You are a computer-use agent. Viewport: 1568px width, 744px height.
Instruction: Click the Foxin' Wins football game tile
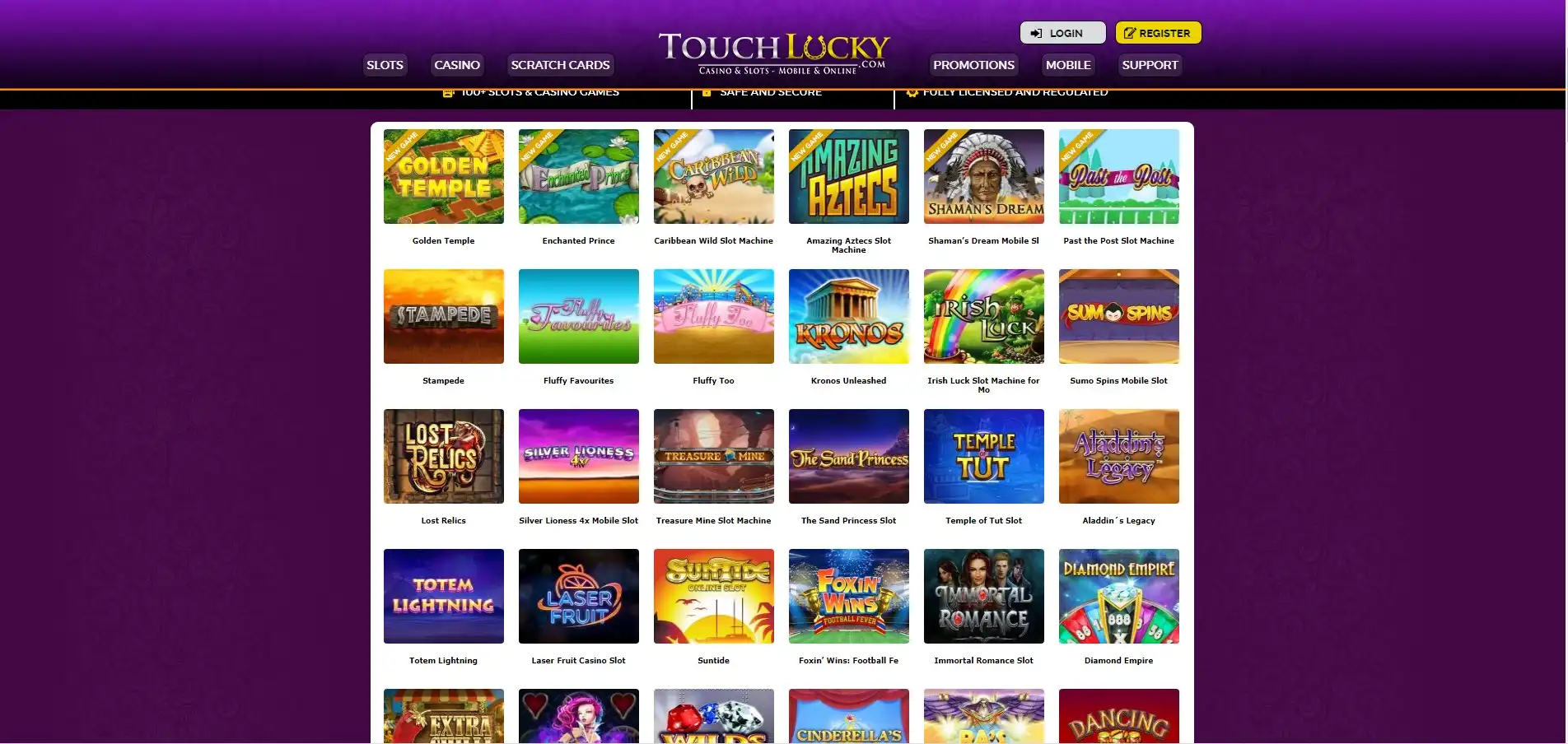848,596
